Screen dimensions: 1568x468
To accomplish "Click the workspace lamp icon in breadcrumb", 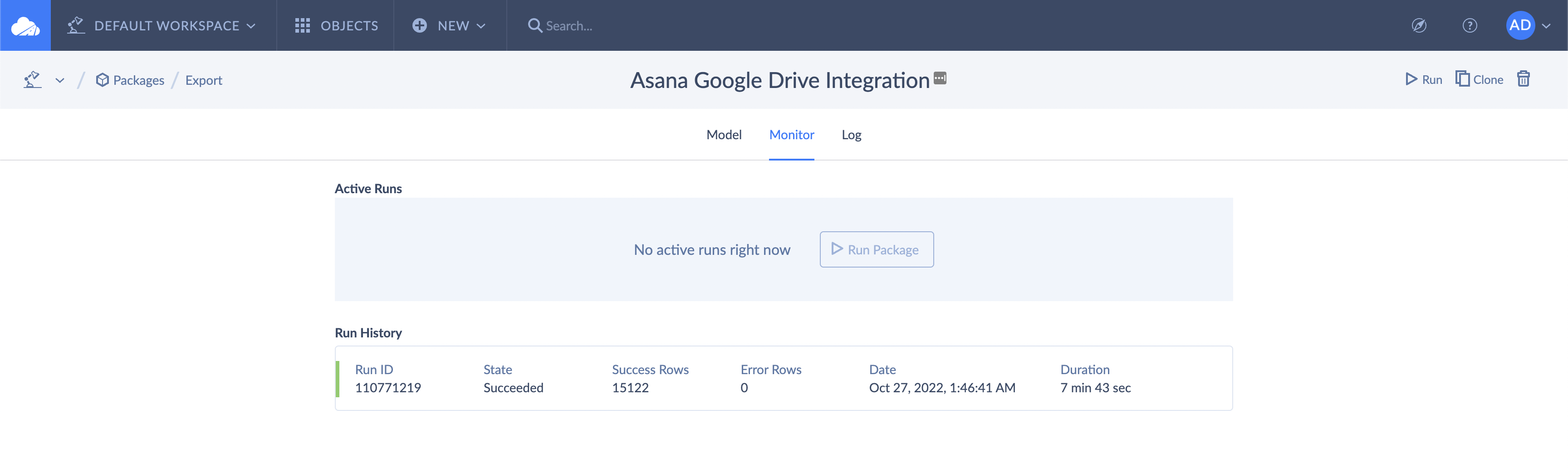I will pyautogui.click(x=32, y=80).
